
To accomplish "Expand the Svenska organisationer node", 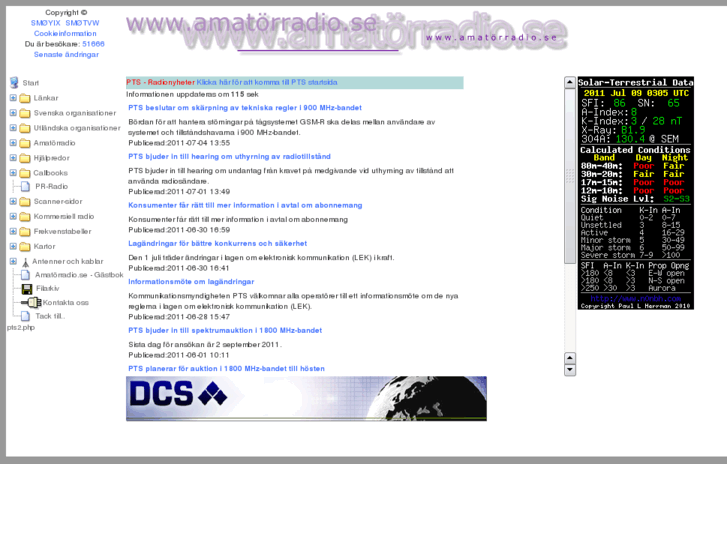I will click(x=13, y=113).
